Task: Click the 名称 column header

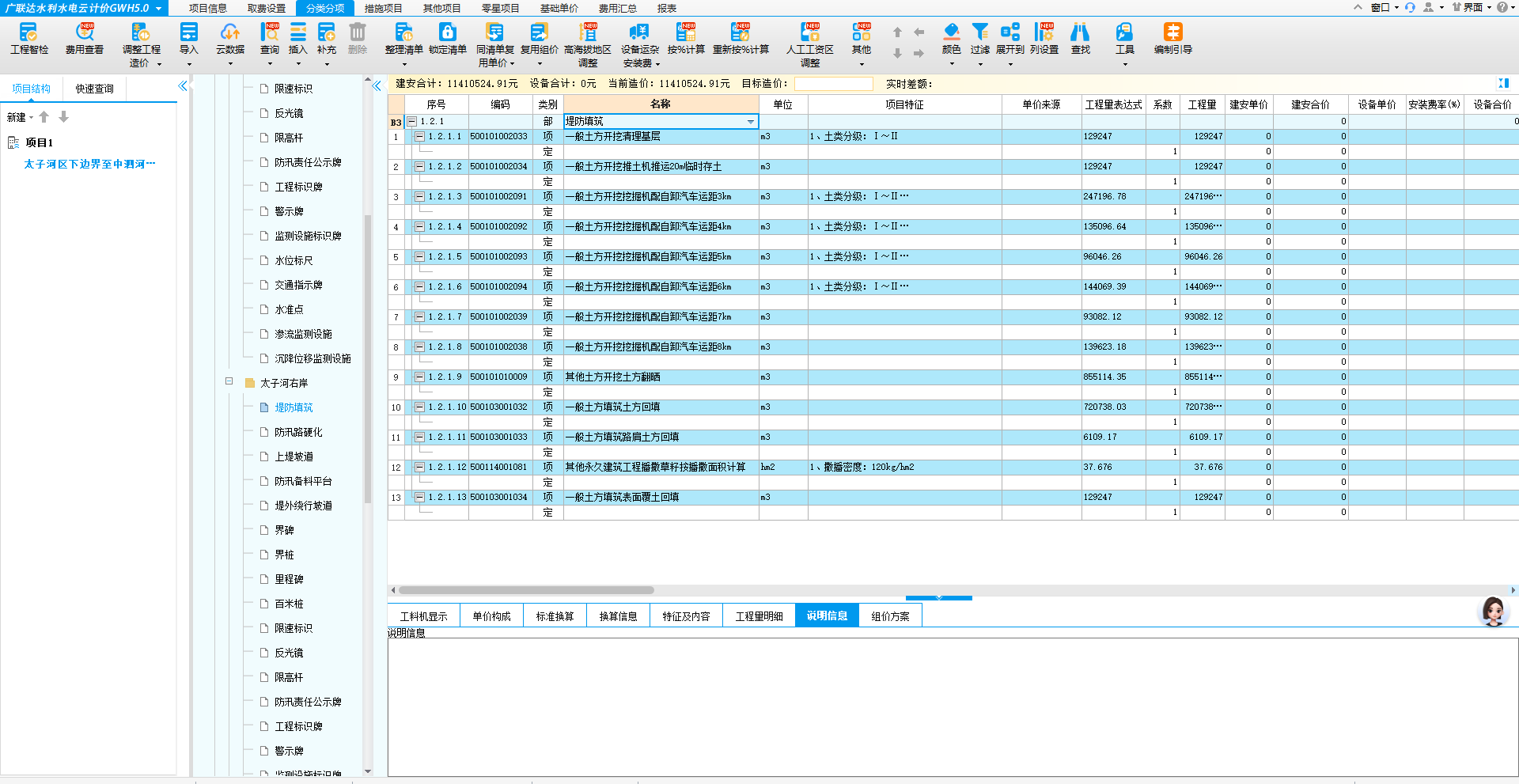Action: point(661,104)
